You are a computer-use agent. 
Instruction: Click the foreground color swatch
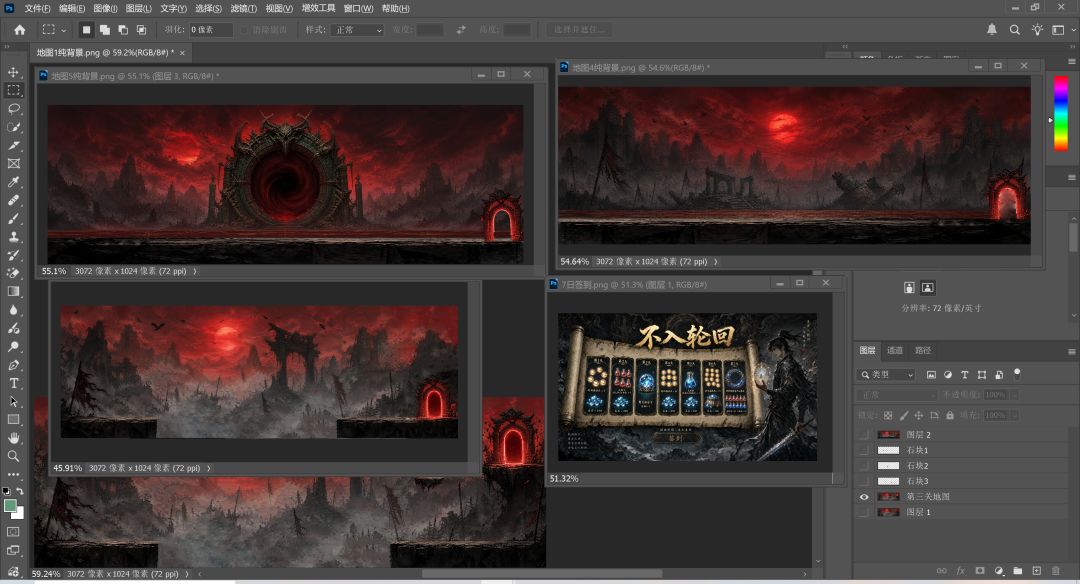tap(10, 506)
